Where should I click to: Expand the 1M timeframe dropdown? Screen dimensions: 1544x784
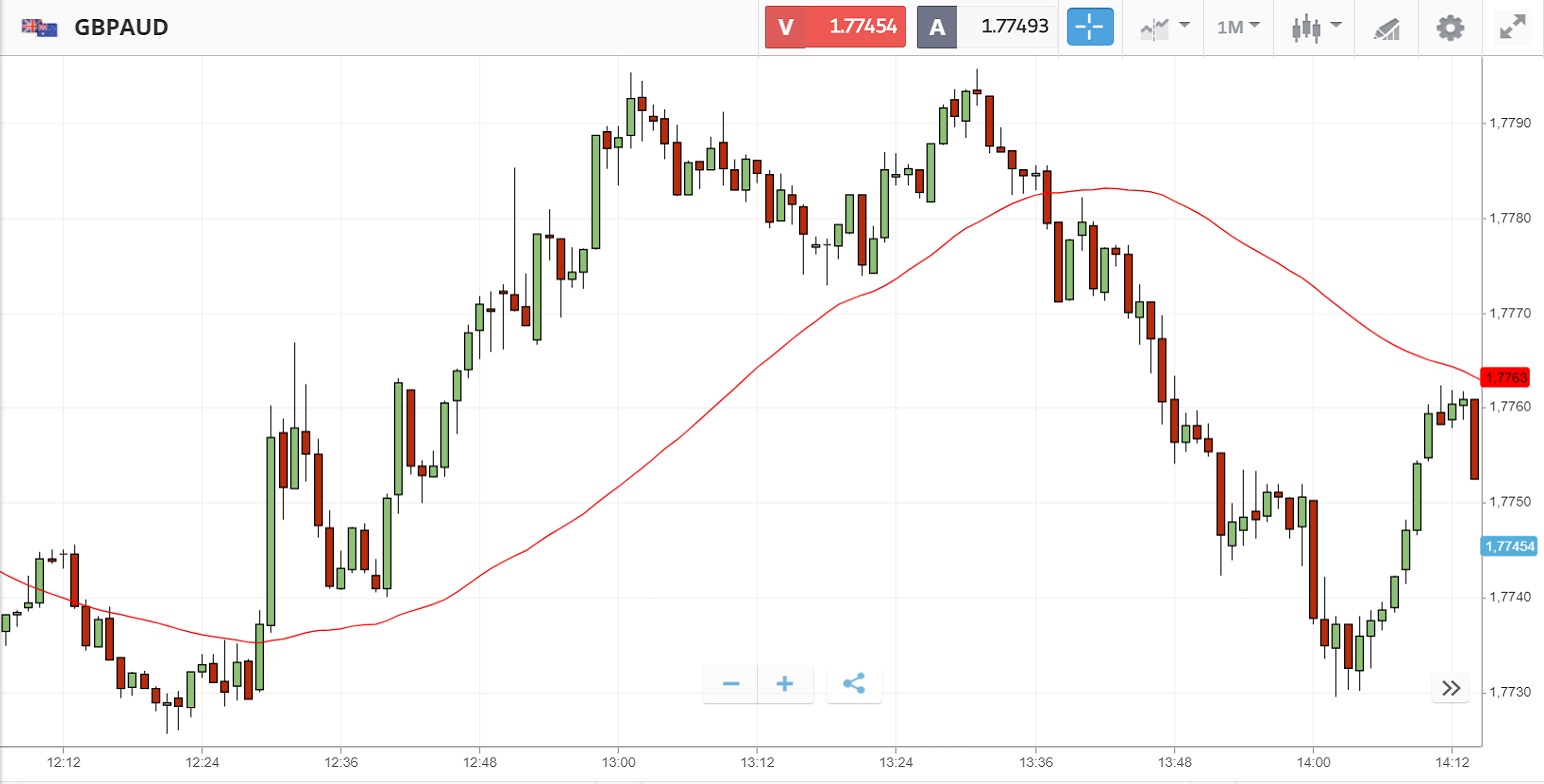(x=1238, y=27)
